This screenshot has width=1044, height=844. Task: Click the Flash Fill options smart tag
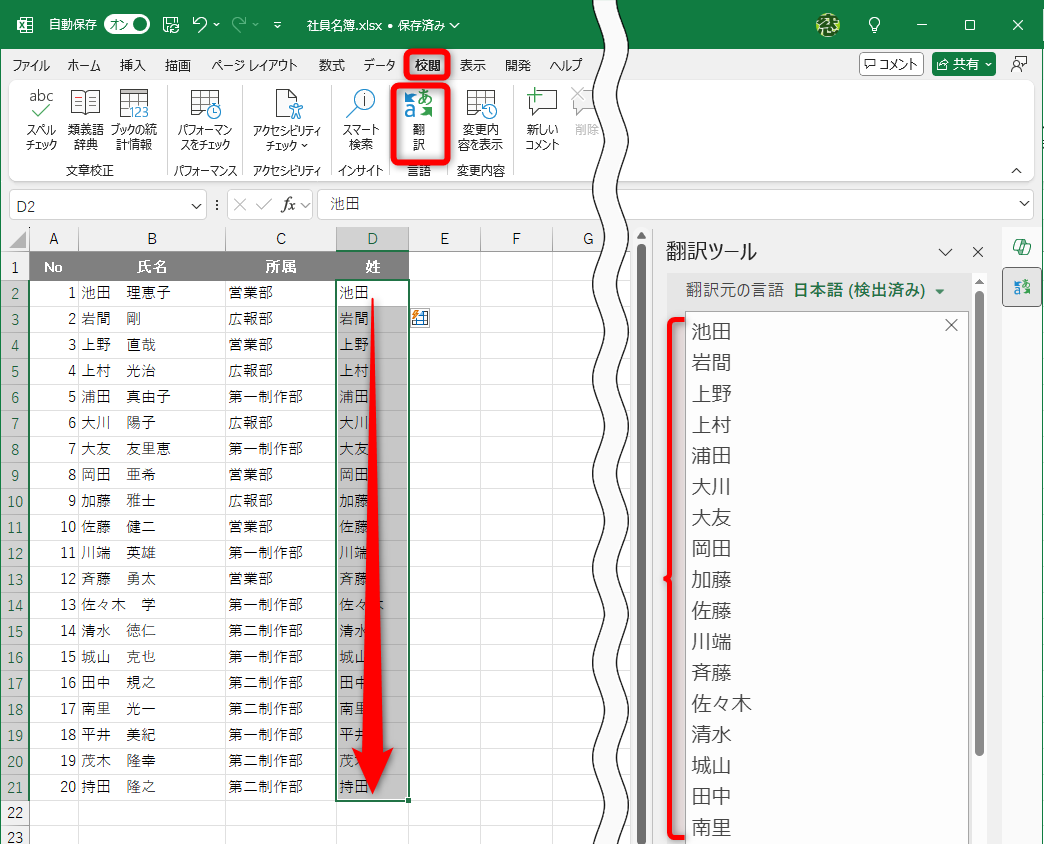pos(420,317)
